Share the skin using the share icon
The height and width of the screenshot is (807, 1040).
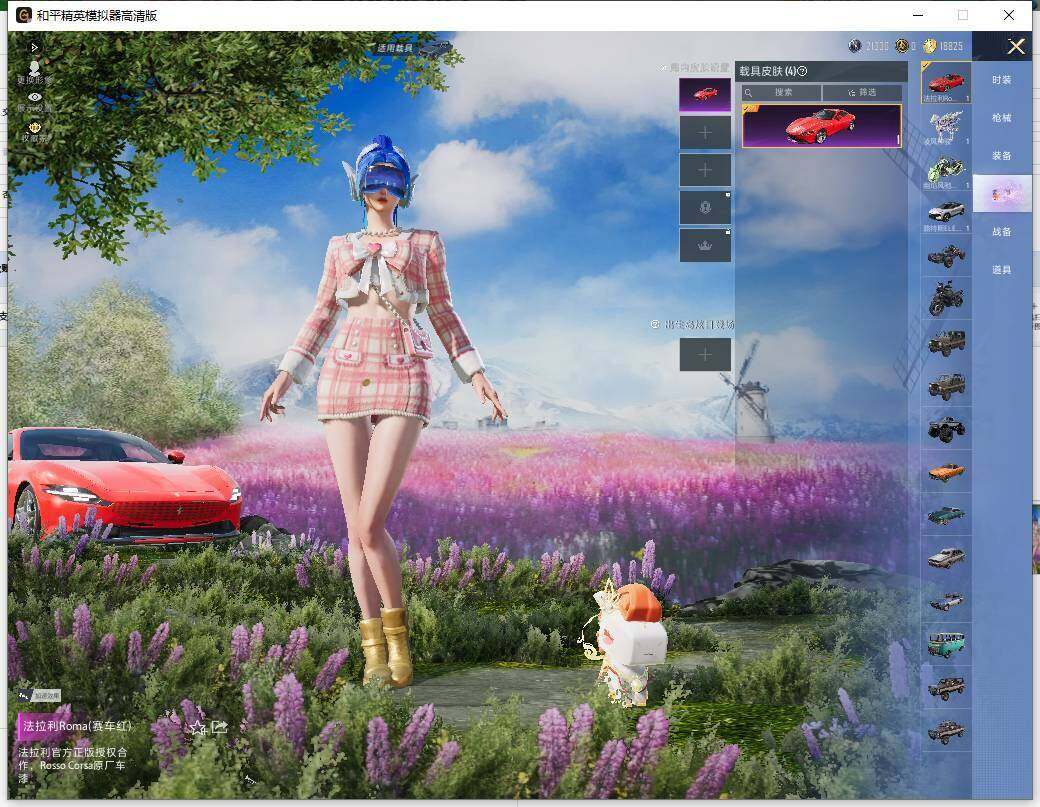[220, 727]
